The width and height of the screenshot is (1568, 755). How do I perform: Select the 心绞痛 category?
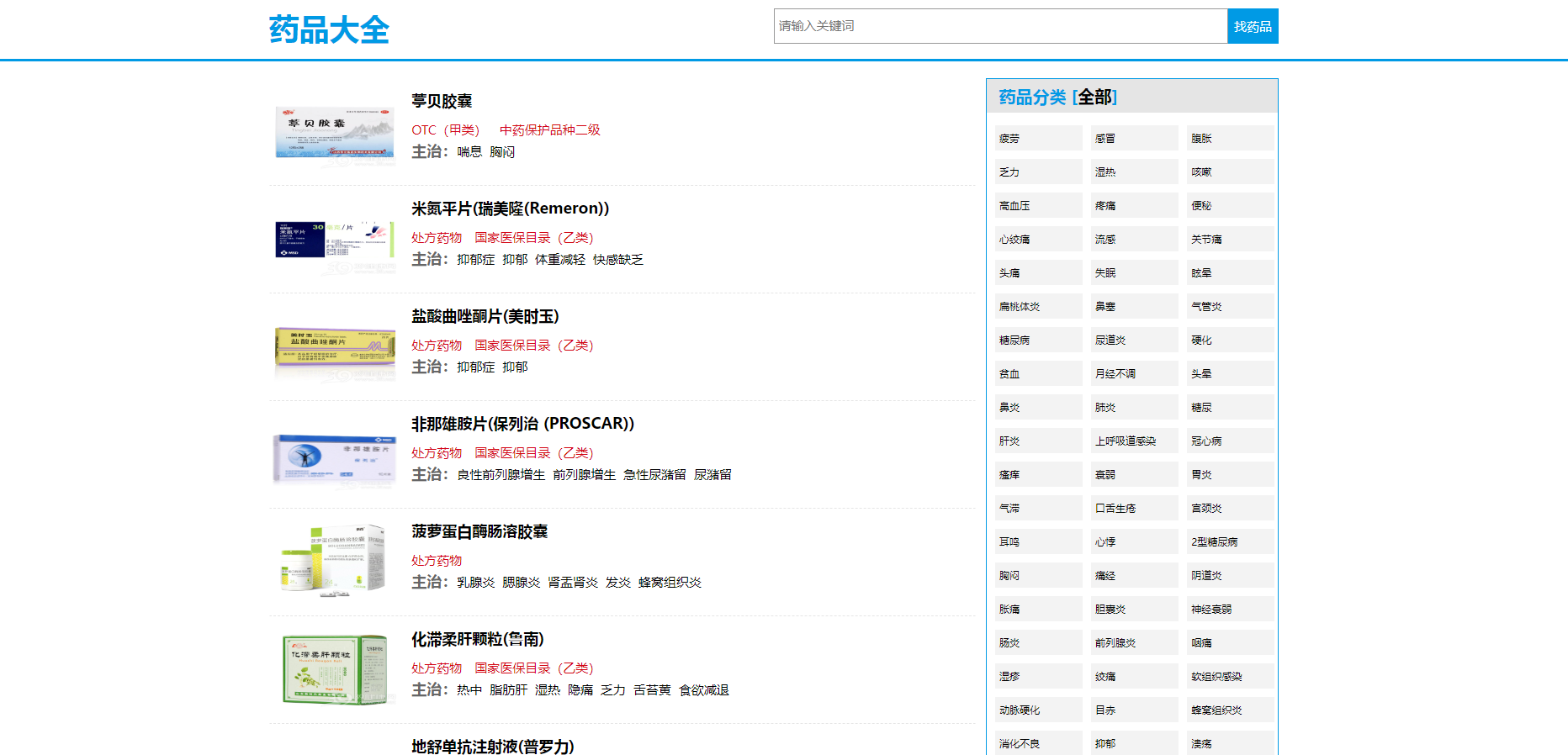(x=1038, y=240)
